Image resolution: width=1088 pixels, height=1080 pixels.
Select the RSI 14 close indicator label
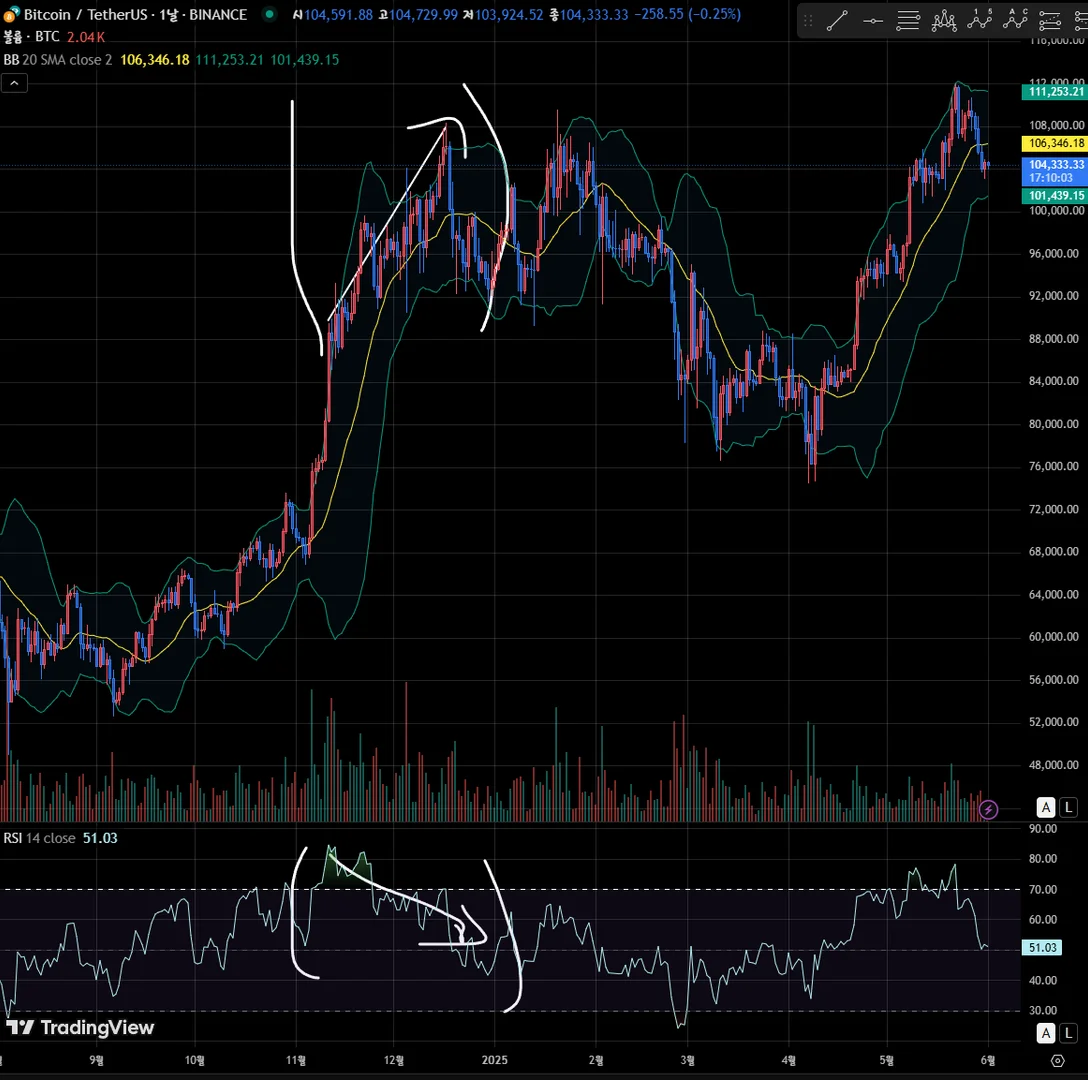40,838
